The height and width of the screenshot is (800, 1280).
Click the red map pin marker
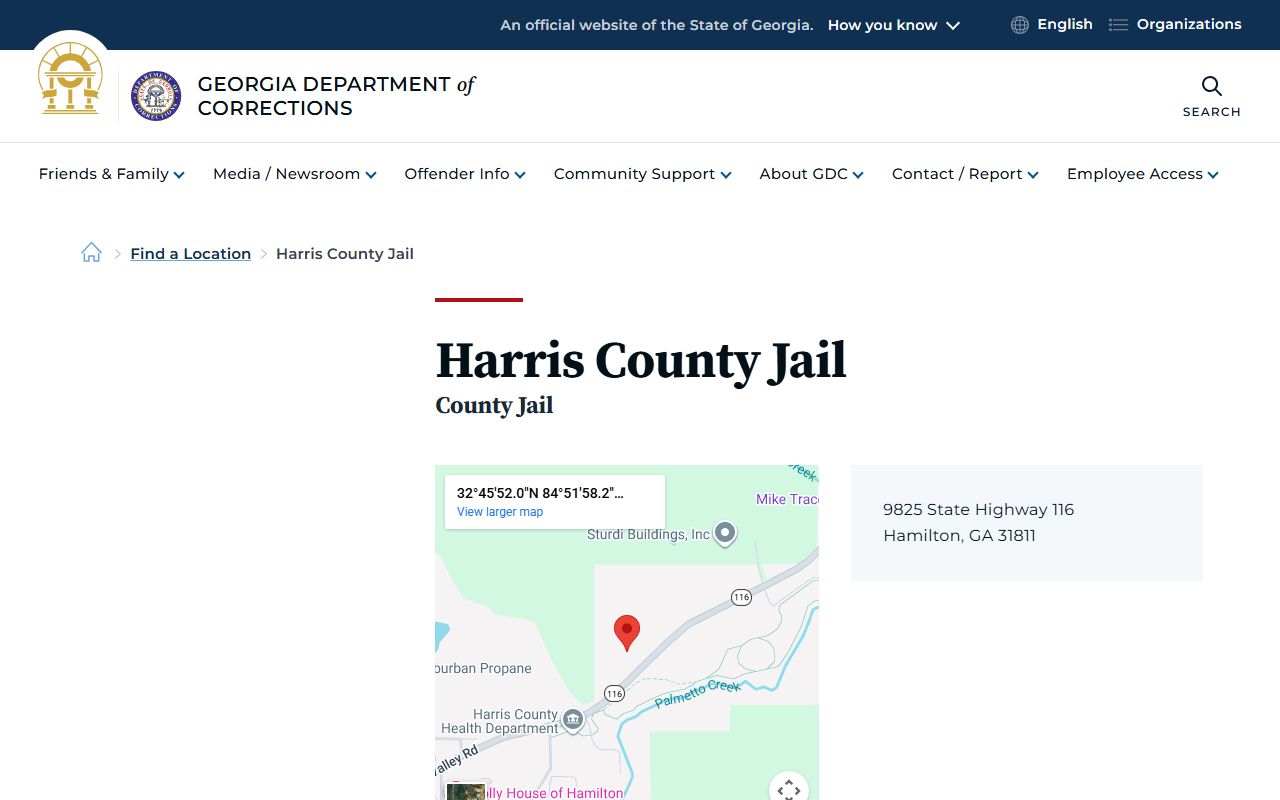coord(627,633)
